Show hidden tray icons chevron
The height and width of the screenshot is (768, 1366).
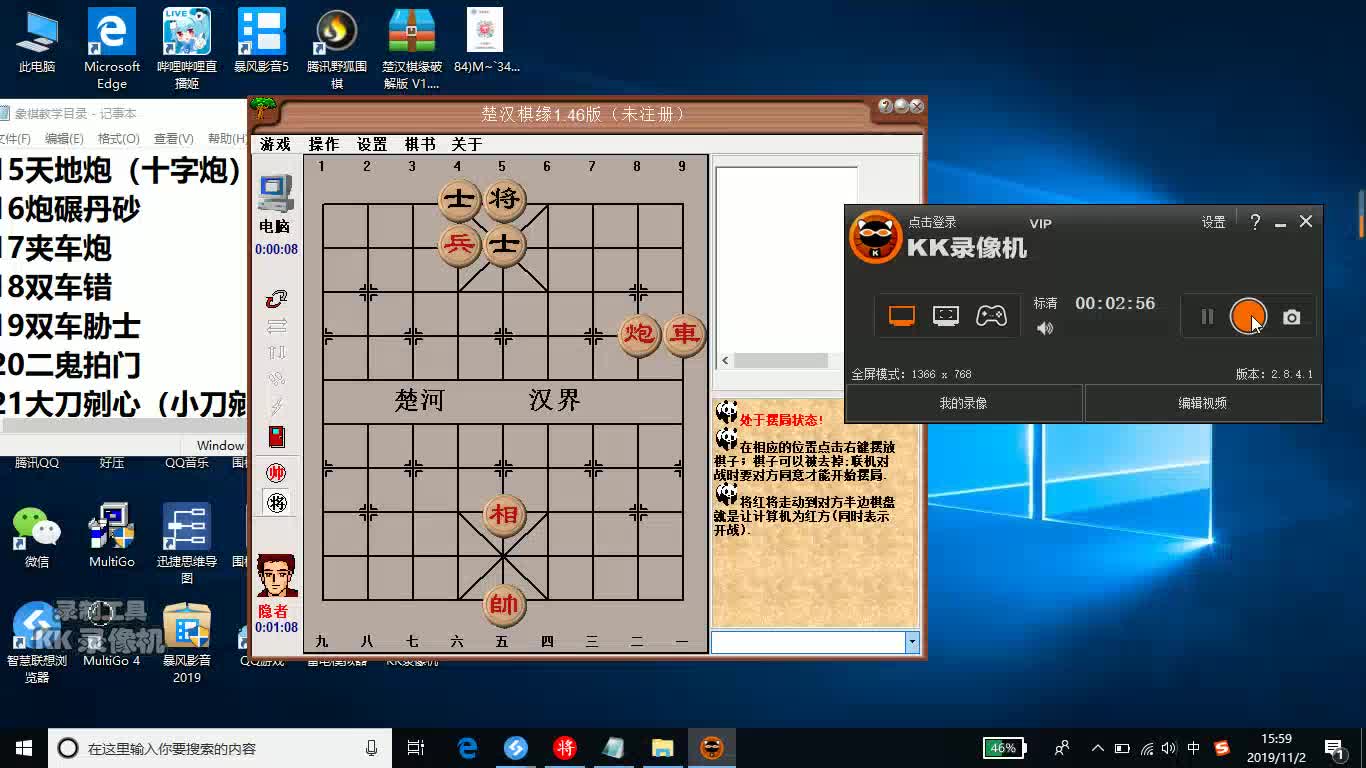point(1097,748)
